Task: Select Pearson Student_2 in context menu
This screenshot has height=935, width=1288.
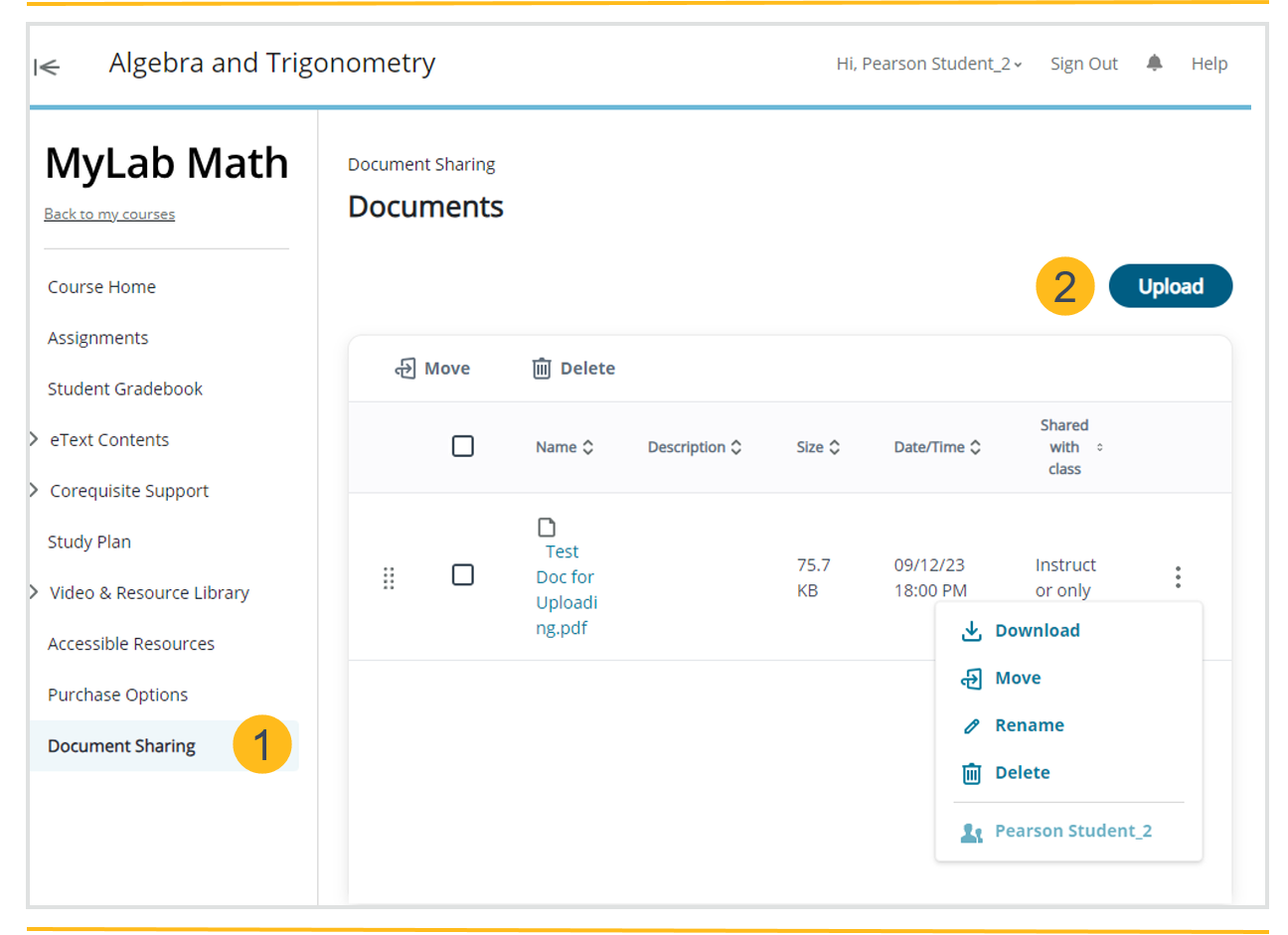Action: tap(1073, 832)
